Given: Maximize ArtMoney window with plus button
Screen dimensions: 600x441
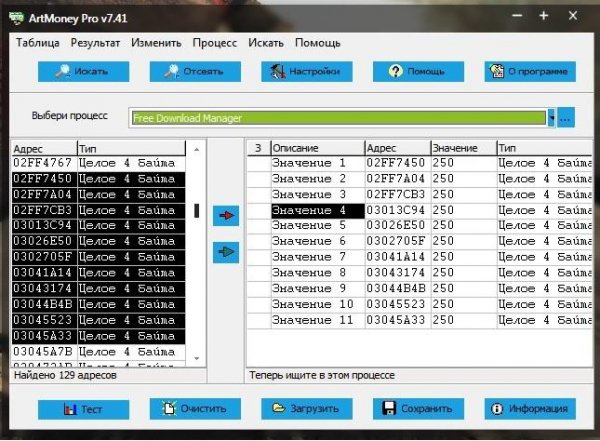Looking at the screenshot, I should 544,16.
